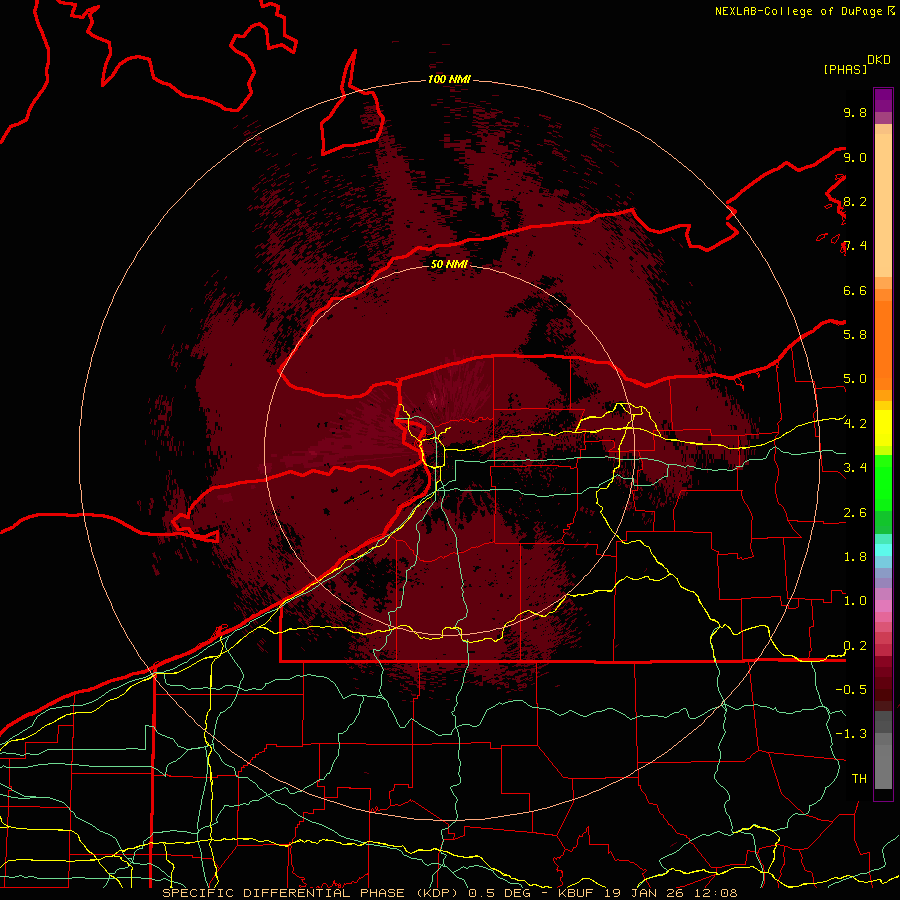Screen dimensions: 900x900
Task: Pick the bright green segment of color bar
Action: (883, 482)
